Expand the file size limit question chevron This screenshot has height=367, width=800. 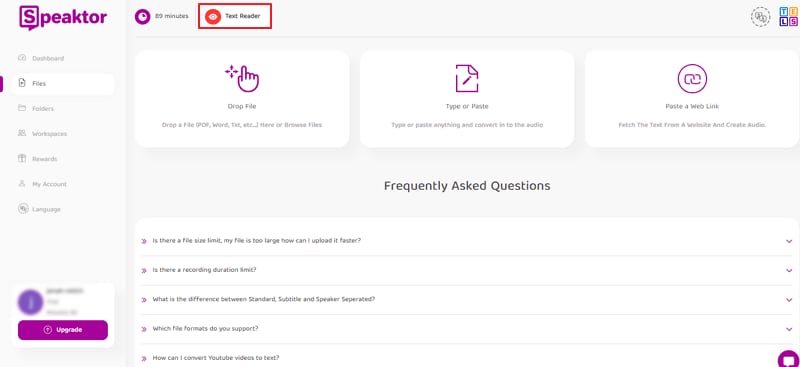point(789,241)
